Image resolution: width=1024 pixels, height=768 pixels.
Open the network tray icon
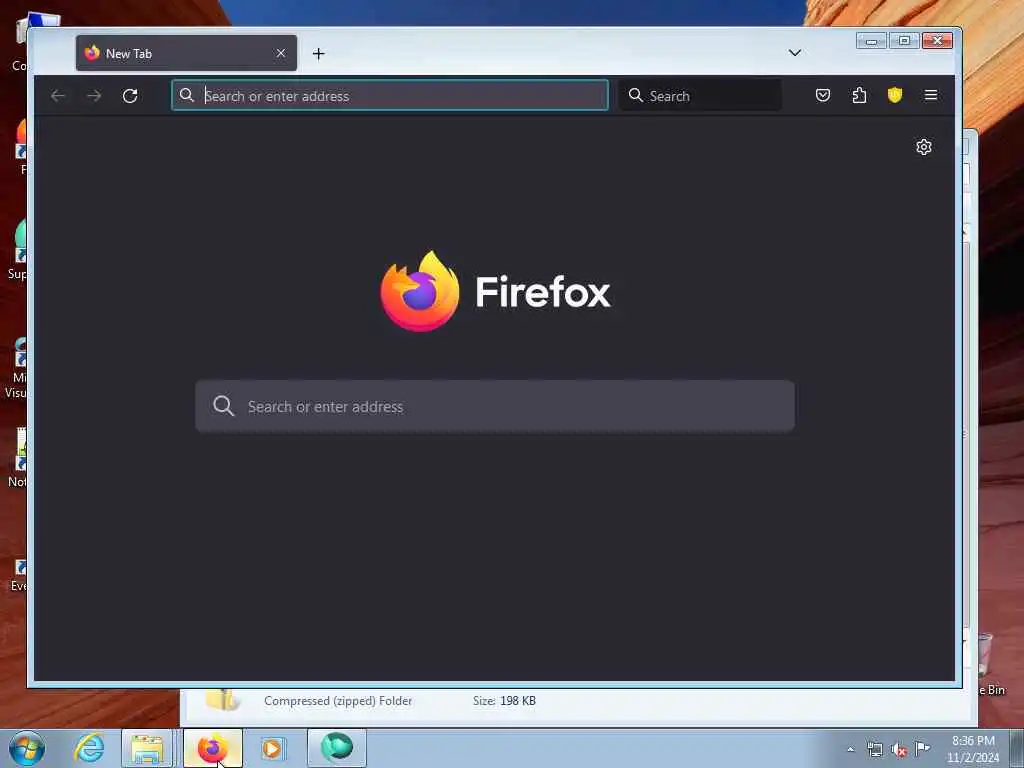point(874,750)
